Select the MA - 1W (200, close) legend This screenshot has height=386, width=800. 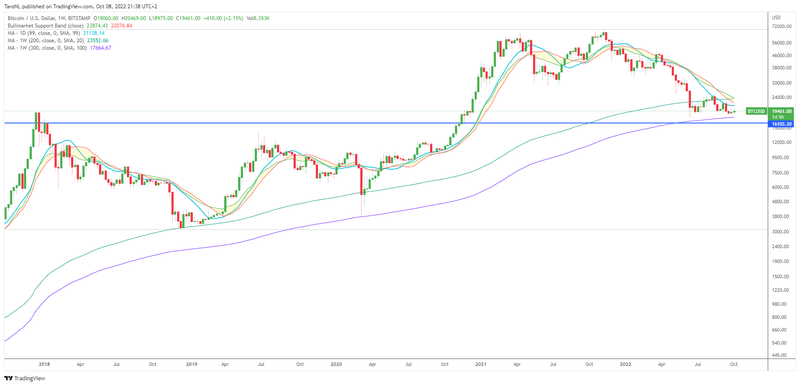[x=45, y=40]
